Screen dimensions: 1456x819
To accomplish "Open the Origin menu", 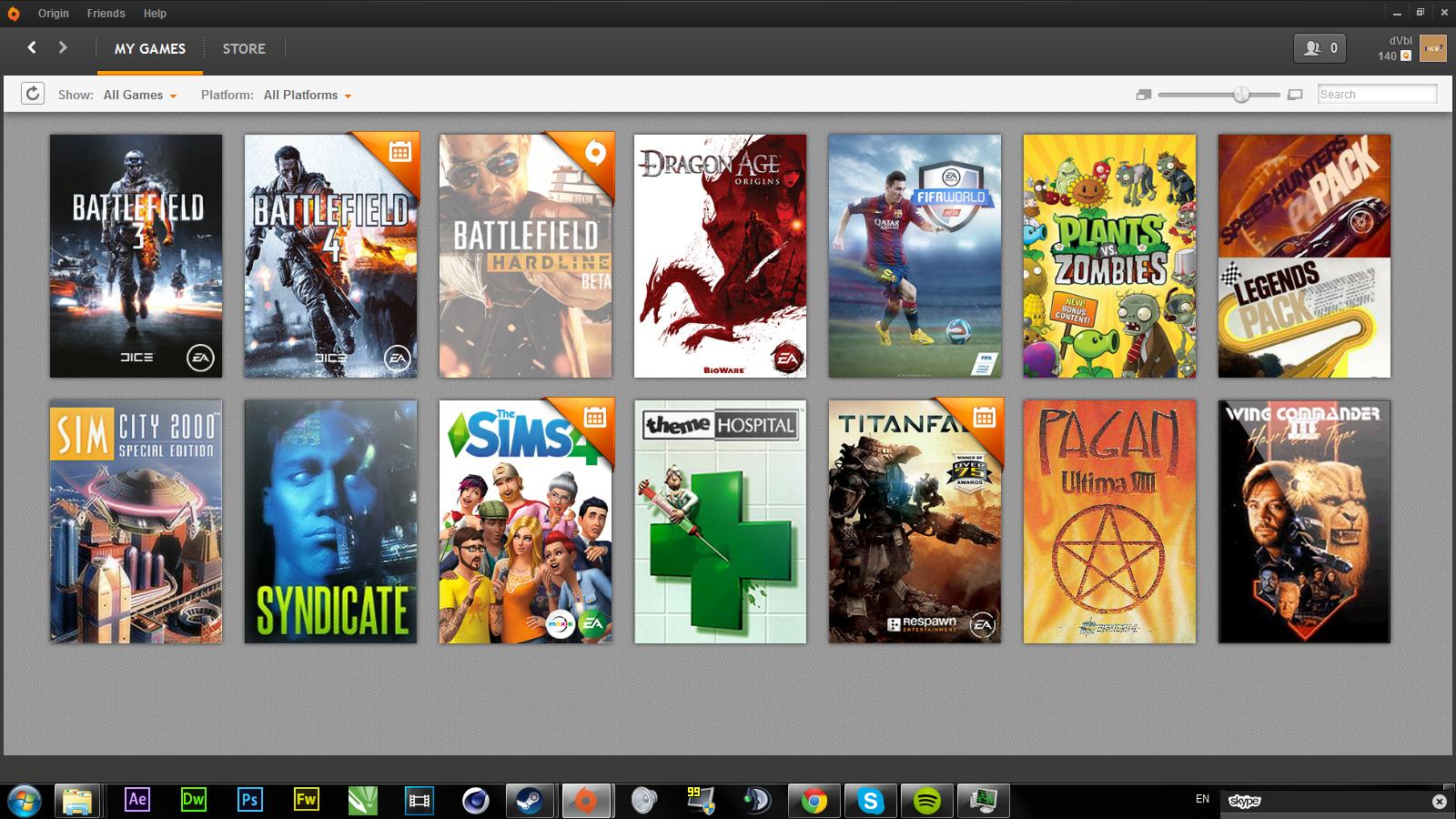I will click(x=54, y=14).
